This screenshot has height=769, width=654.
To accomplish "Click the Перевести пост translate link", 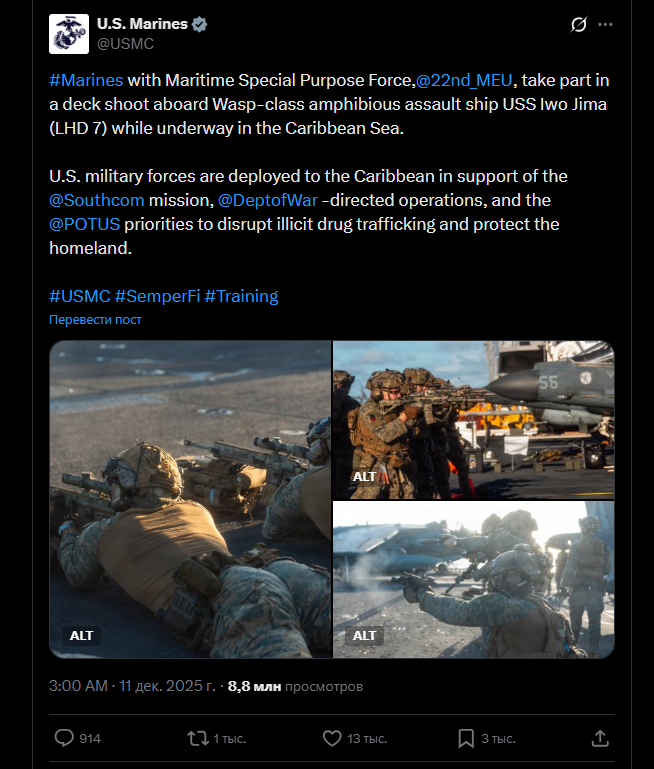I will click(x=95, y=320).
